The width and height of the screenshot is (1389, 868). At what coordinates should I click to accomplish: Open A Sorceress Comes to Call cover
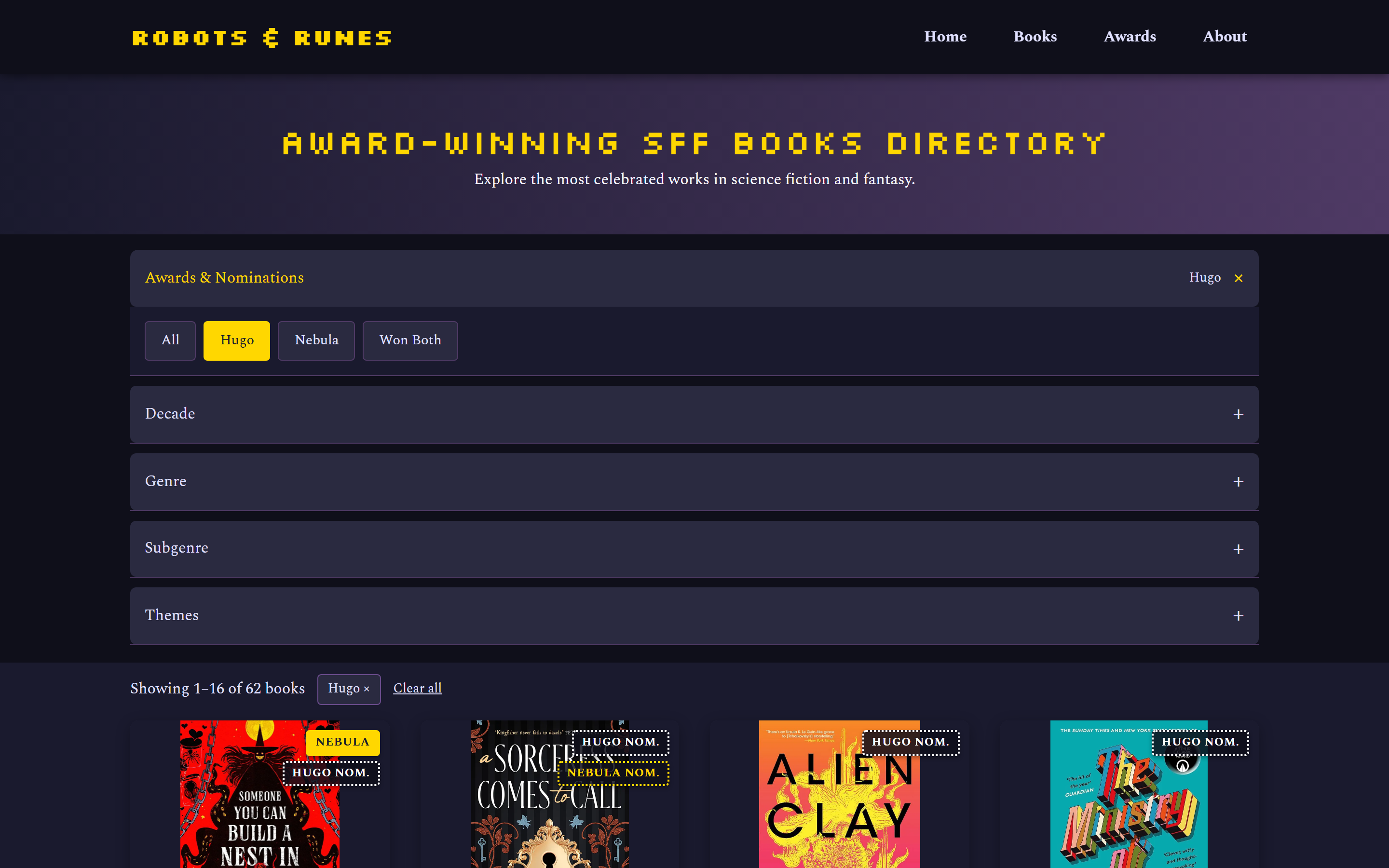[x=549, y=795]
